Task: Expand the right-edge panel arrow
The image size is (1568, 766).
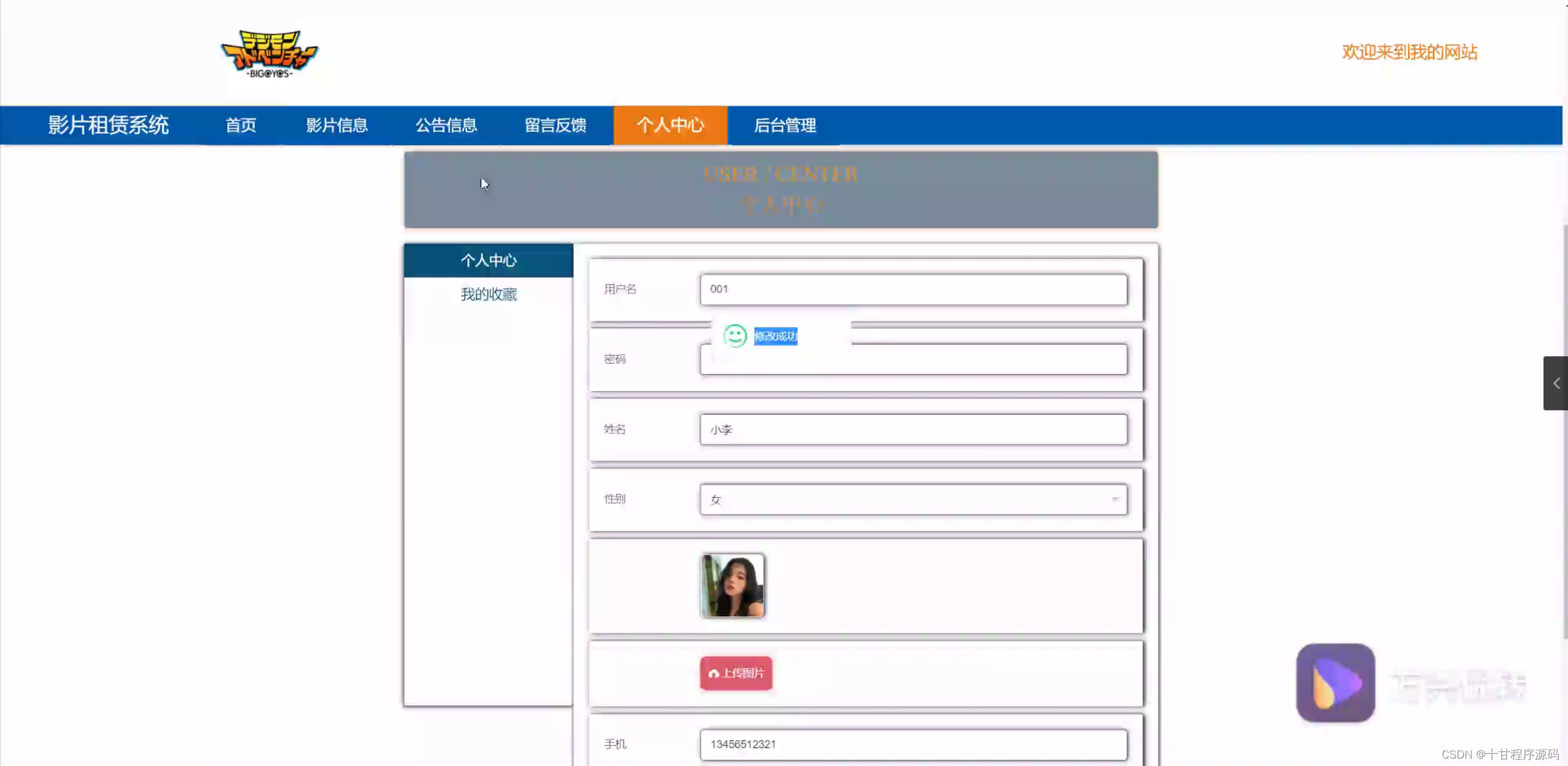Action: 1558,383
